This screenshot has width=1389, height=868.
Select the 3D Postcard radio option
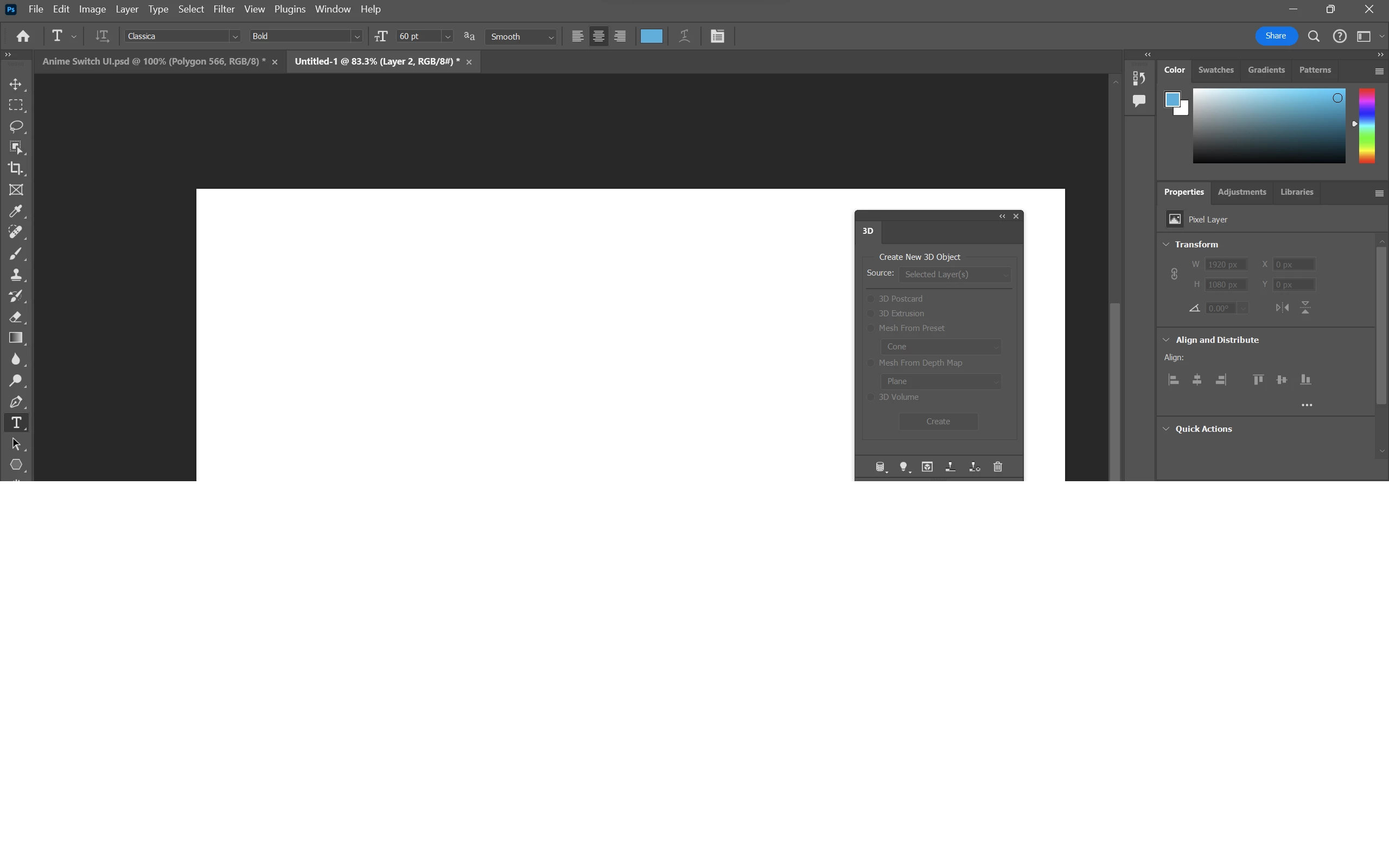click(x=870, y=299)
